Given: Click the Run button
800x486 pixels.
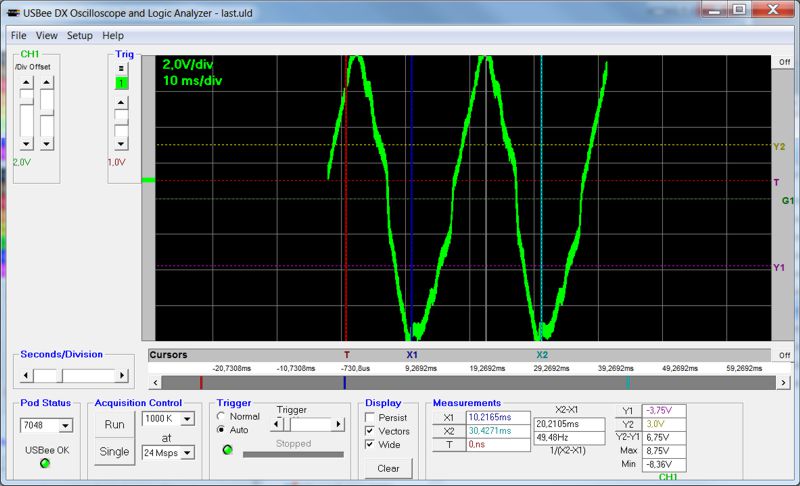Looking at the screenshot, I should (x=114, y=424).
